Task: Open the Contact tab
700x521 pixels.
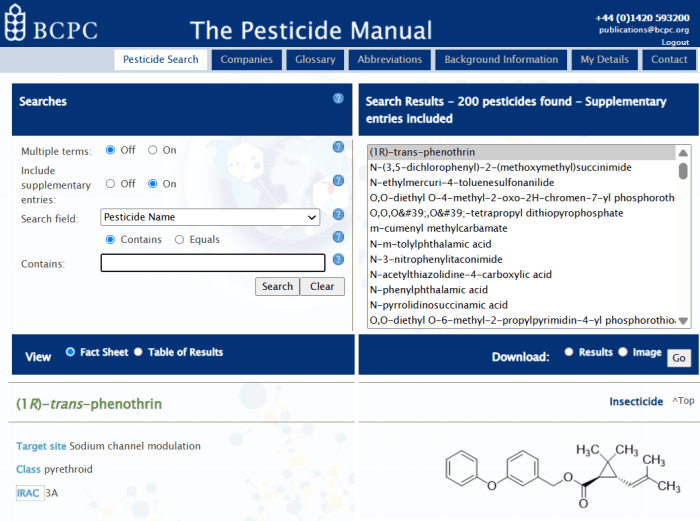Action: pyautogui.click(x=669, y=60)
